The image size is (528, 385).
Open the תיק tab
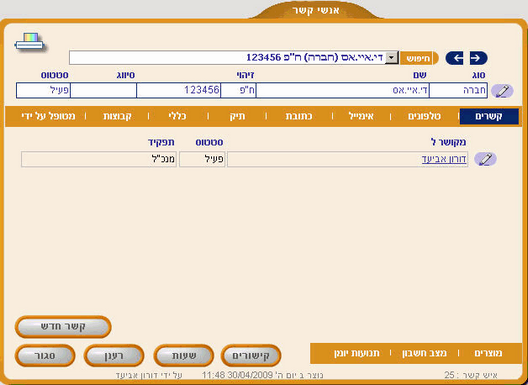[x=237, y=117]
